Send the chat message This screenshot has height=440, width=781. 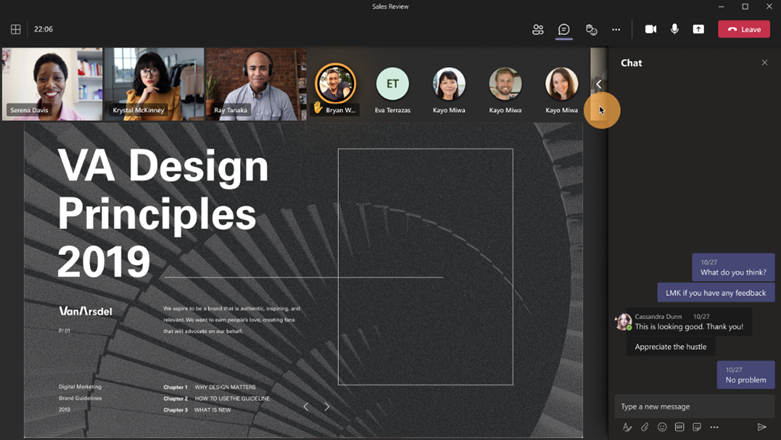pyautogui.click(x=762, y=427)
